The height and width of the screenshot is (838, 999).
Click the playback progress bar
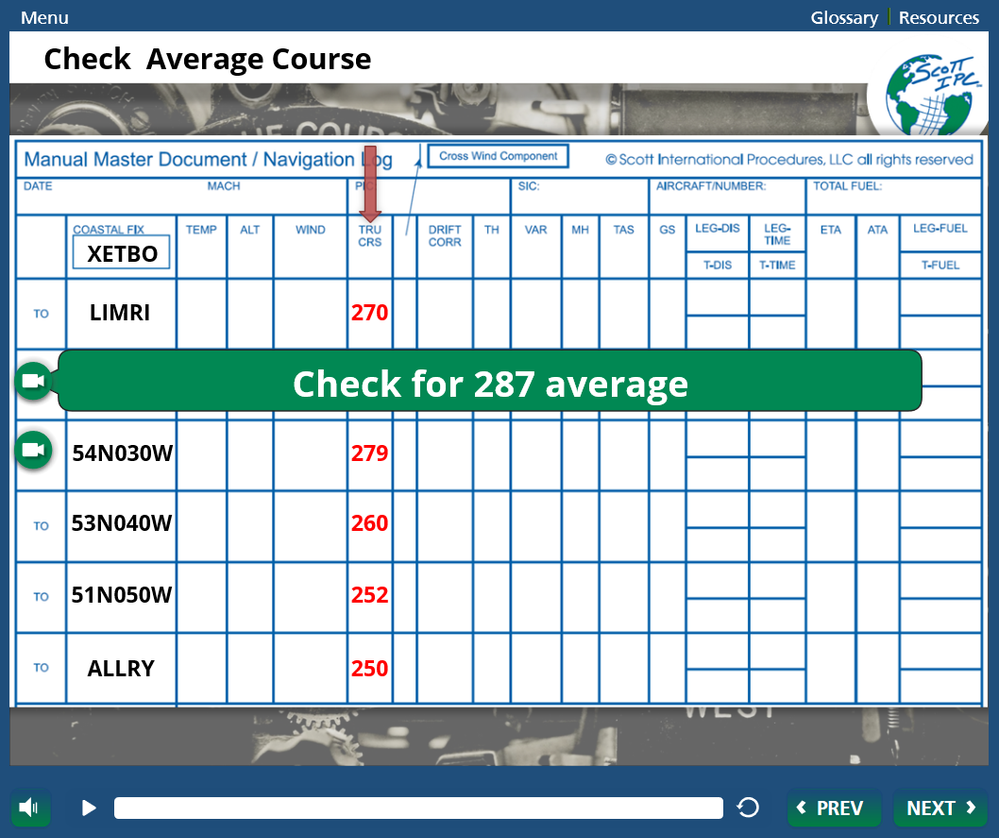(x=418, y=808)
